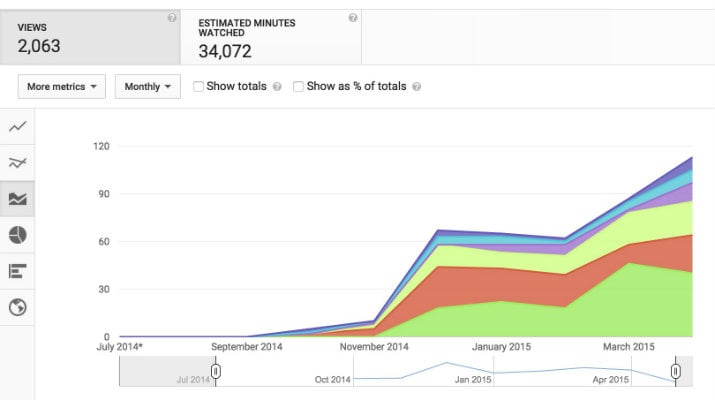Switch to pie chart view
This screenshot has height=400, width=715.
tap(17, 235)
